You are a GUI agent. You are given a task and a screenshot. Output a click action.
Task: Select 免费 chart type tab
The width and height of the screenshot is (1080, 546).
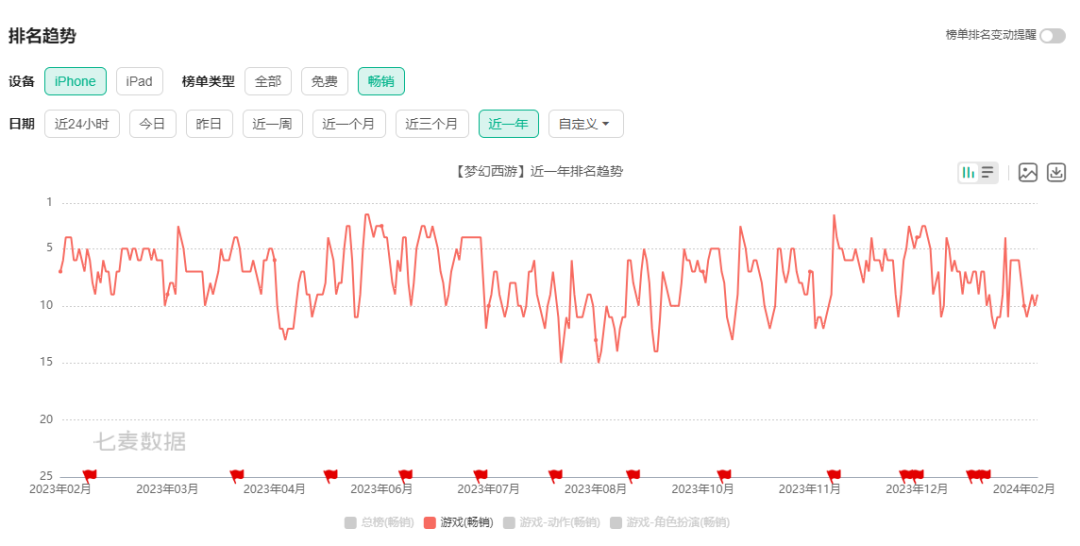(x=324, y=81)
